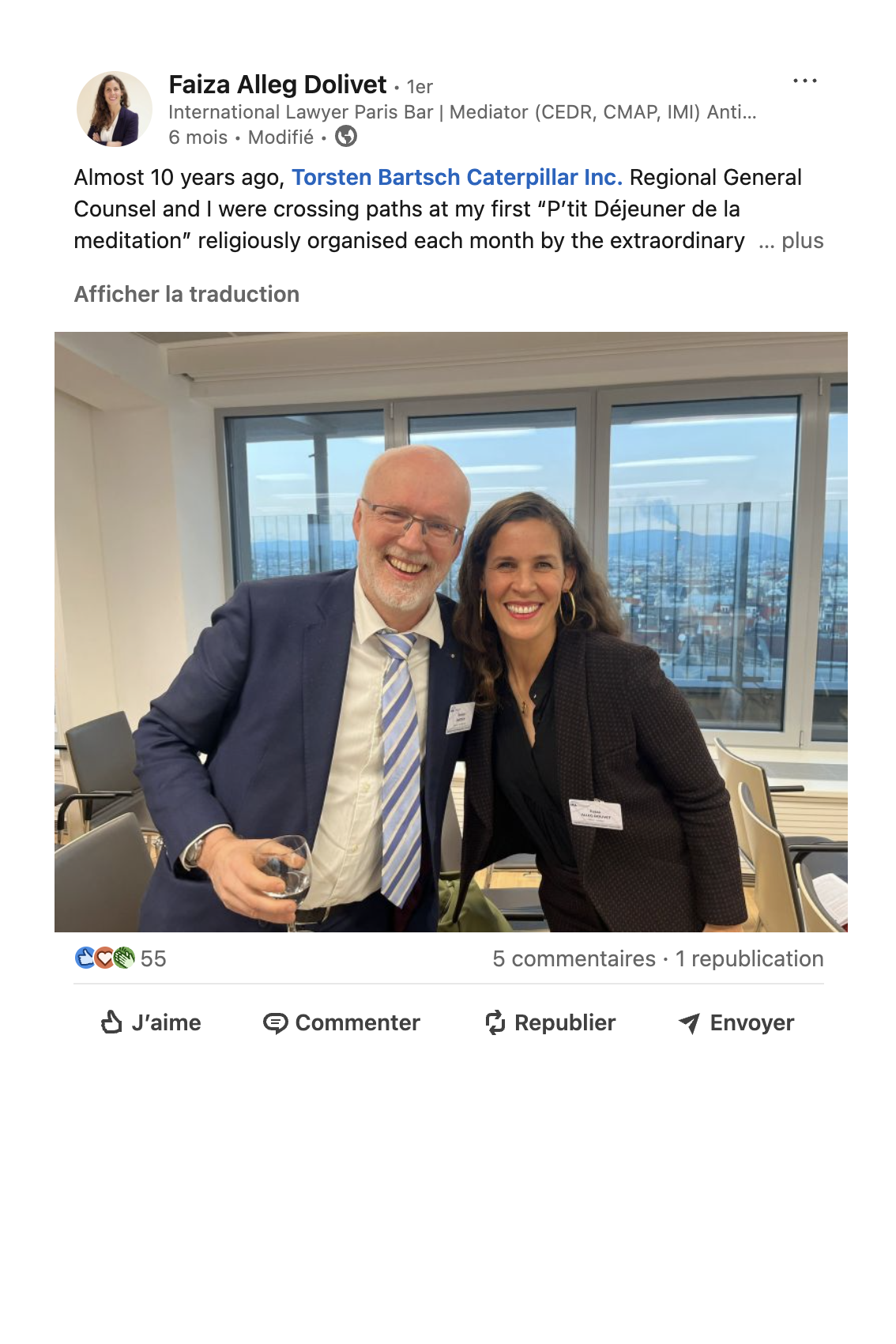Click the globe visibility icon
Viewport: 896px width, 1344px height.
click(346, 137)
